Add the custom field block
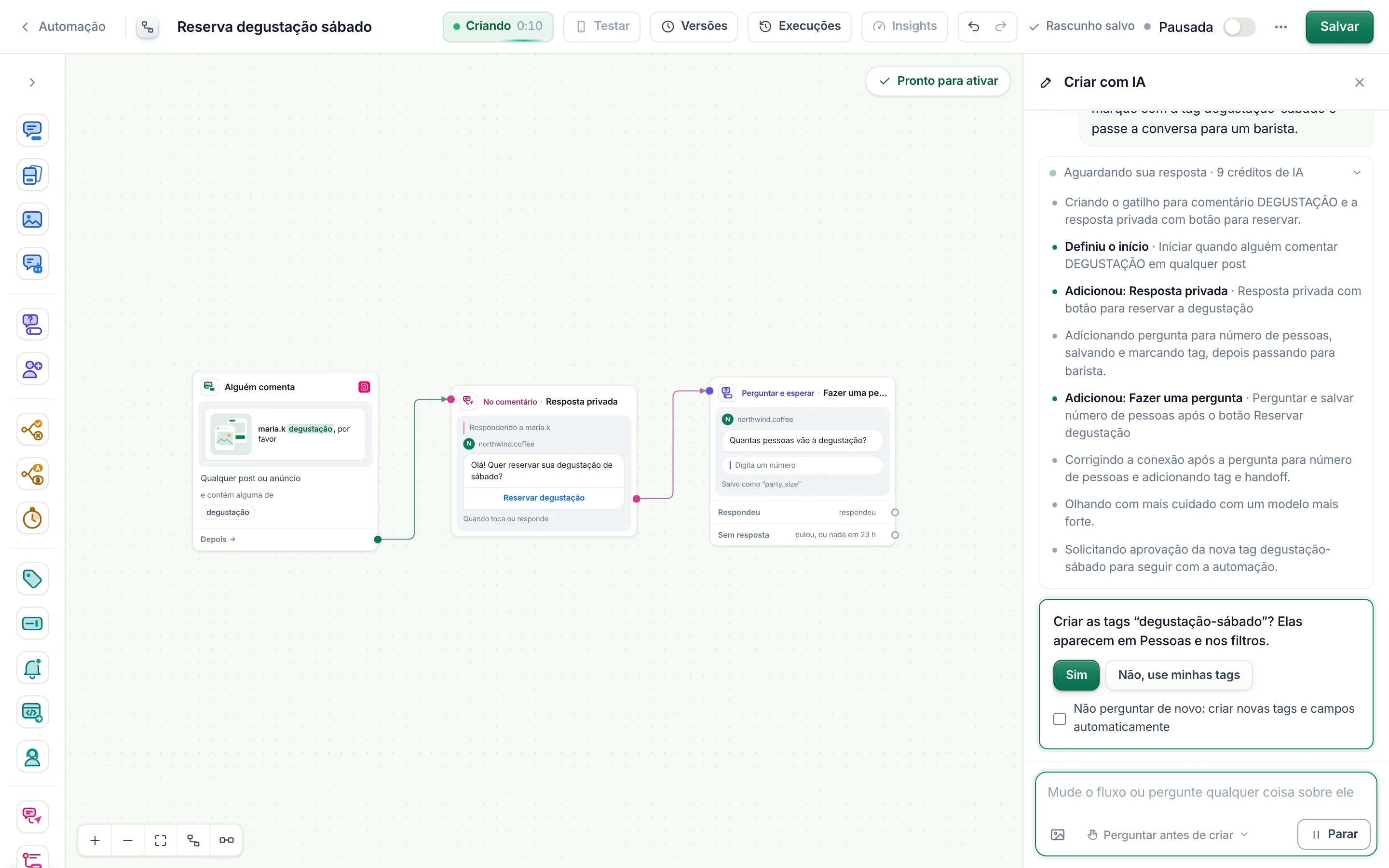This screenshot has height=868, width=1389. tap(32, 624)
